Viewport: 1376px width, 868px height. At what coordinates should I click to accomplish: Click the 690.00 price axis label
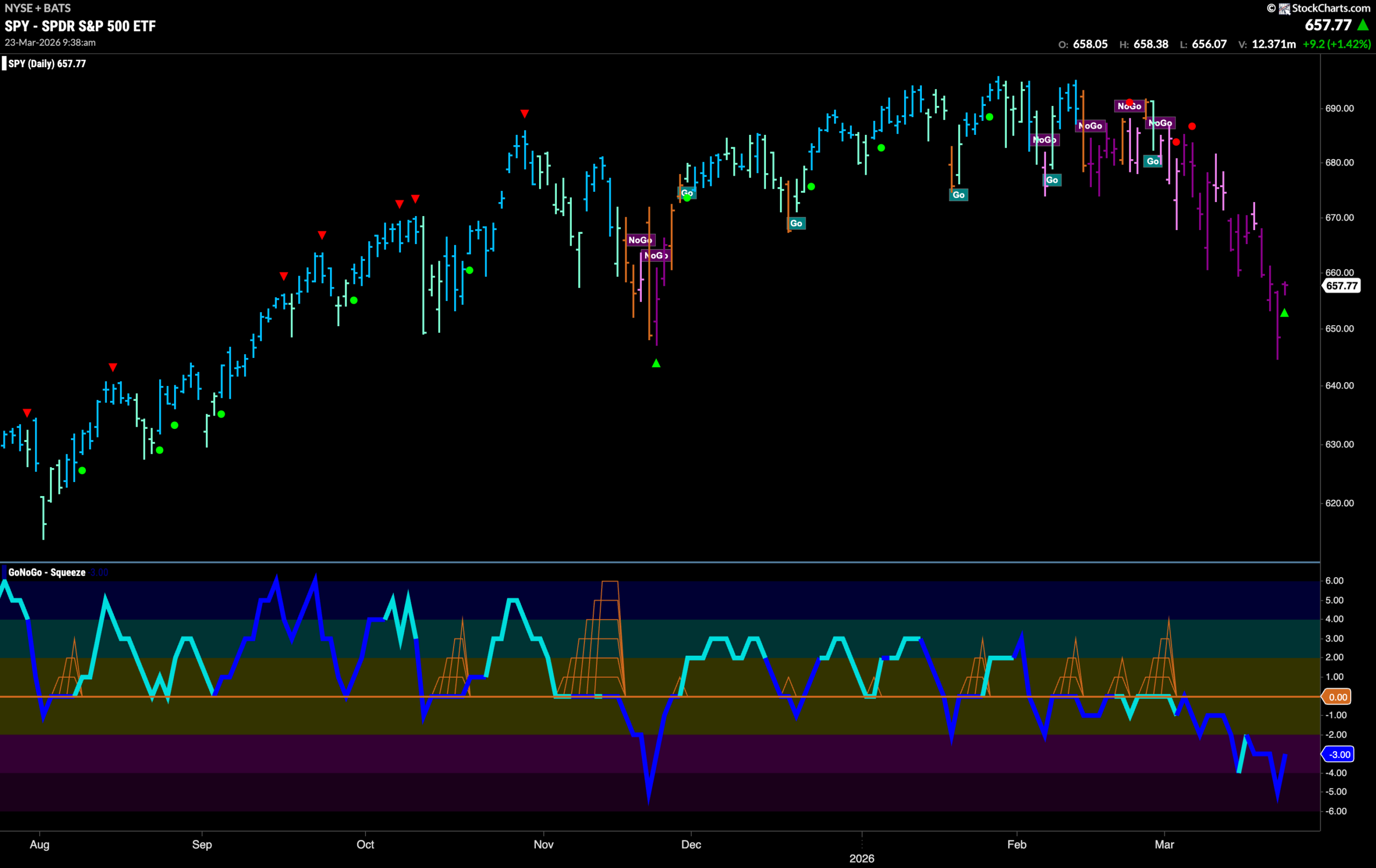(1339, 109)
